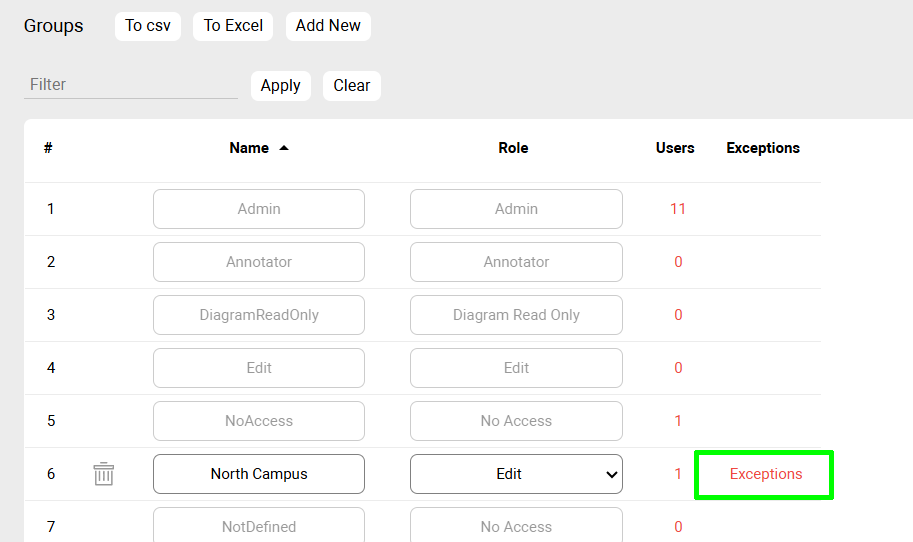Sort by Name column ascending arrow
The height and width of the screenshot is (542, 913).
click(x=284, y=148)
